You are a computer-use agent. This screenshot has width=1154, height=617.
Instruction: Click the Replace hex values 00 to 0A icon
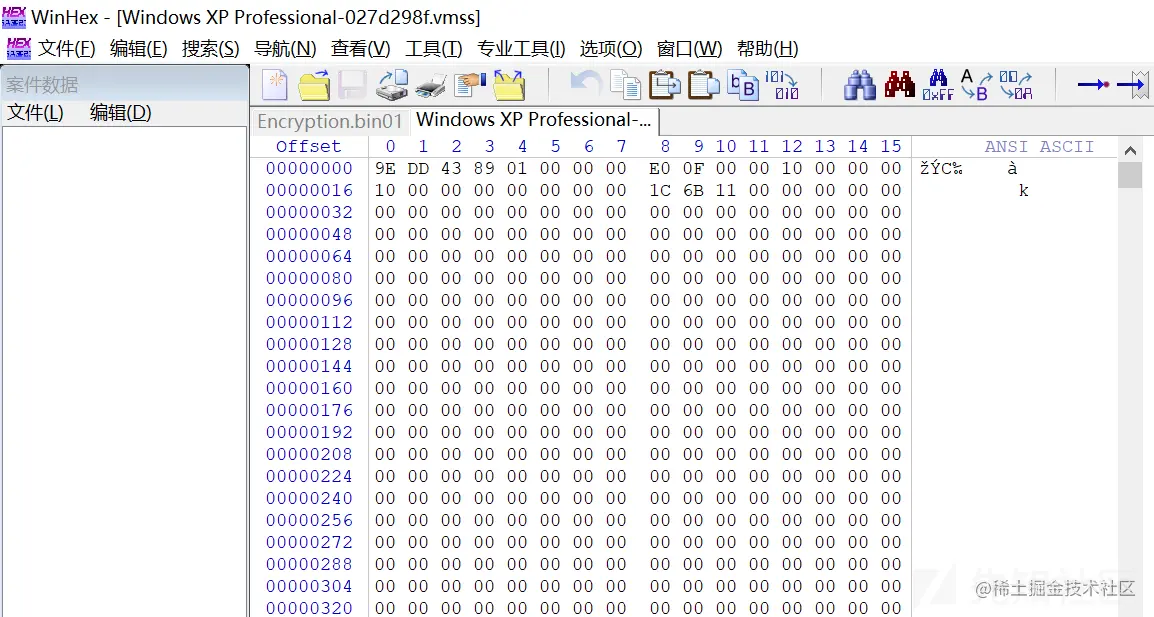click(1016, 85)
